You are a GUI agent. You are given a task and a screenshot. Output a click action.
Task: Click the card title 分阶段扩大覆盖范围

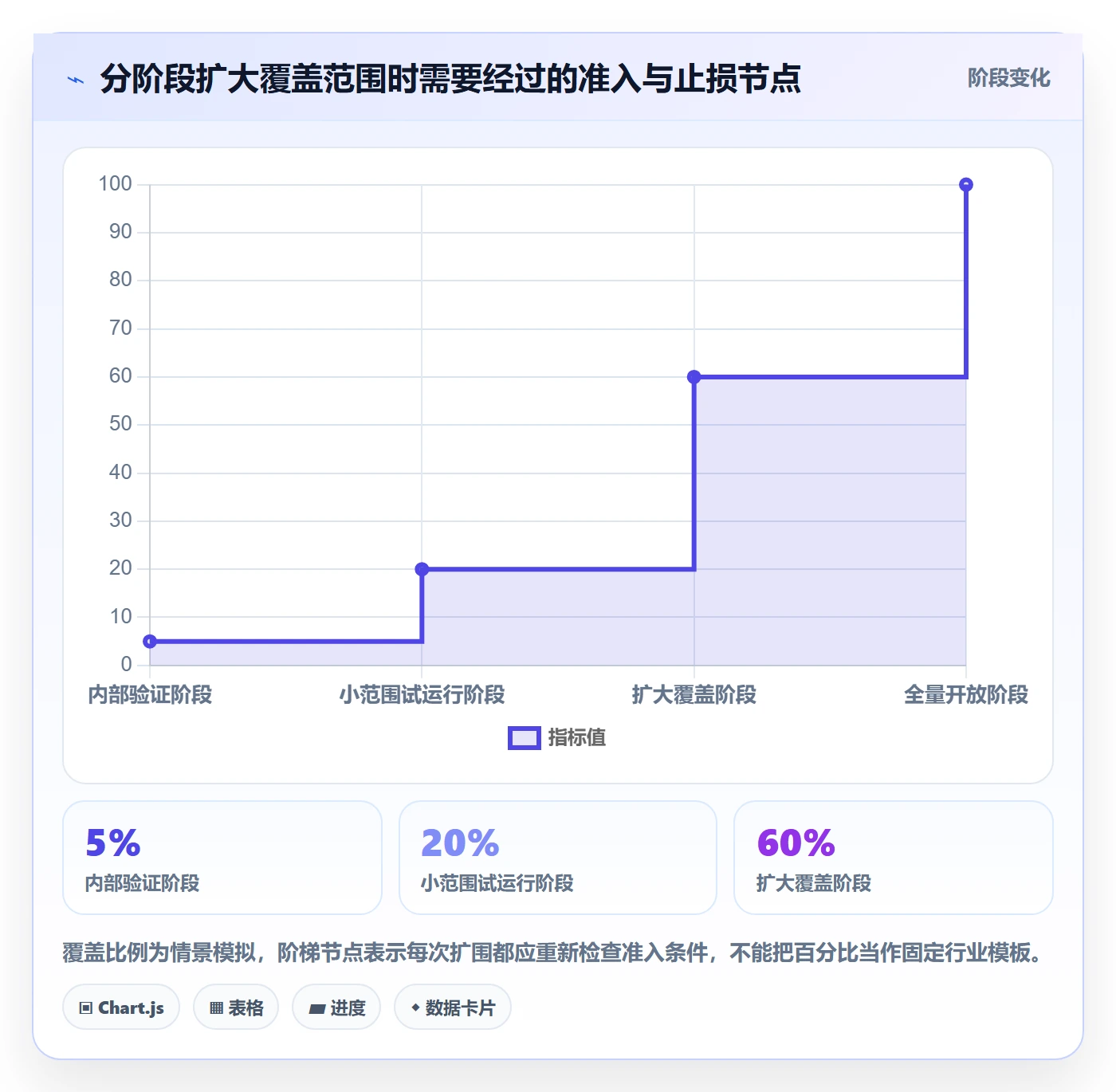coord(450,79)
